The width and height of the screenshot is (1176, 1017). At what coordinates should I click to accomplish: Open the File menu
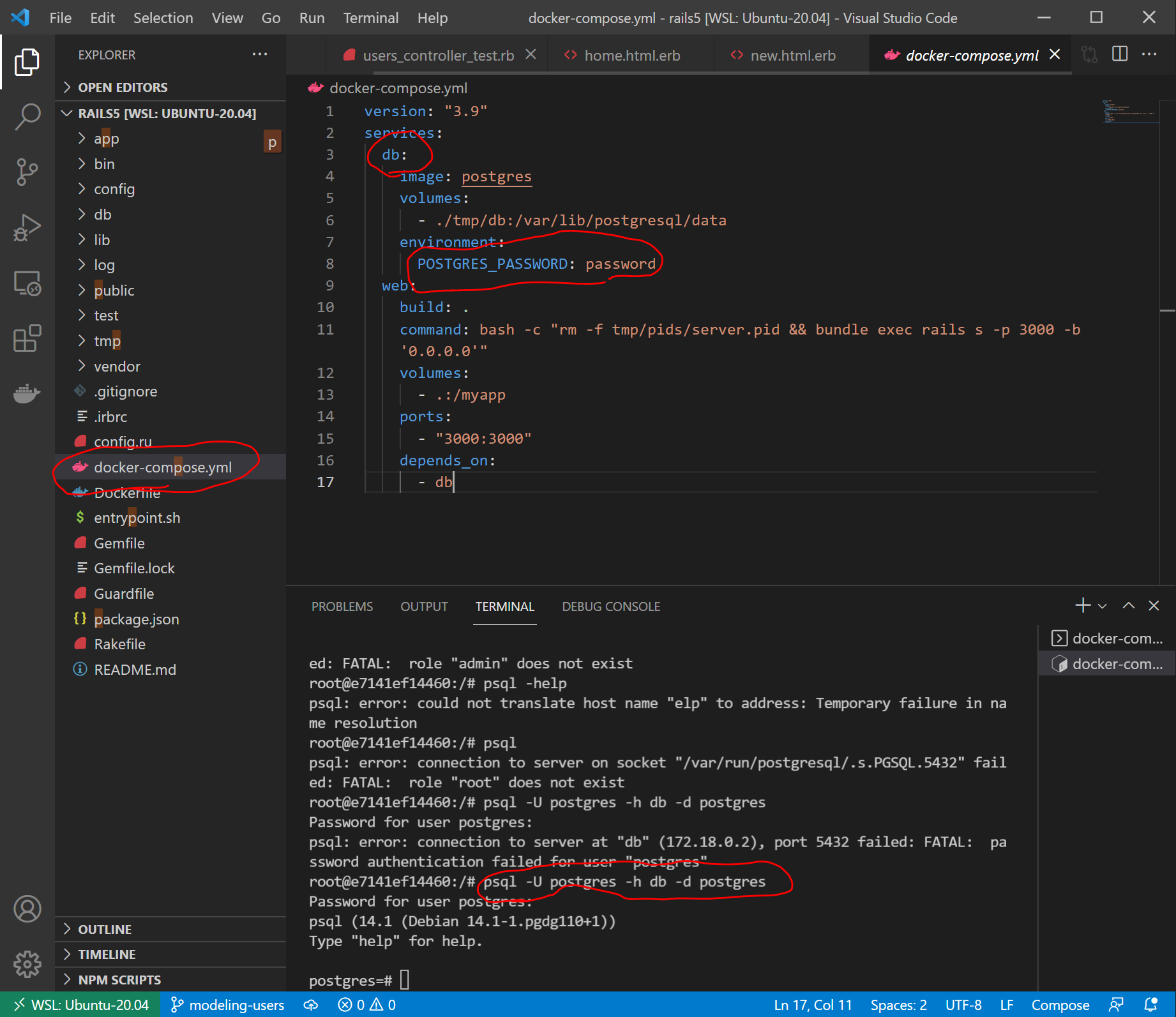click(61, 18)
